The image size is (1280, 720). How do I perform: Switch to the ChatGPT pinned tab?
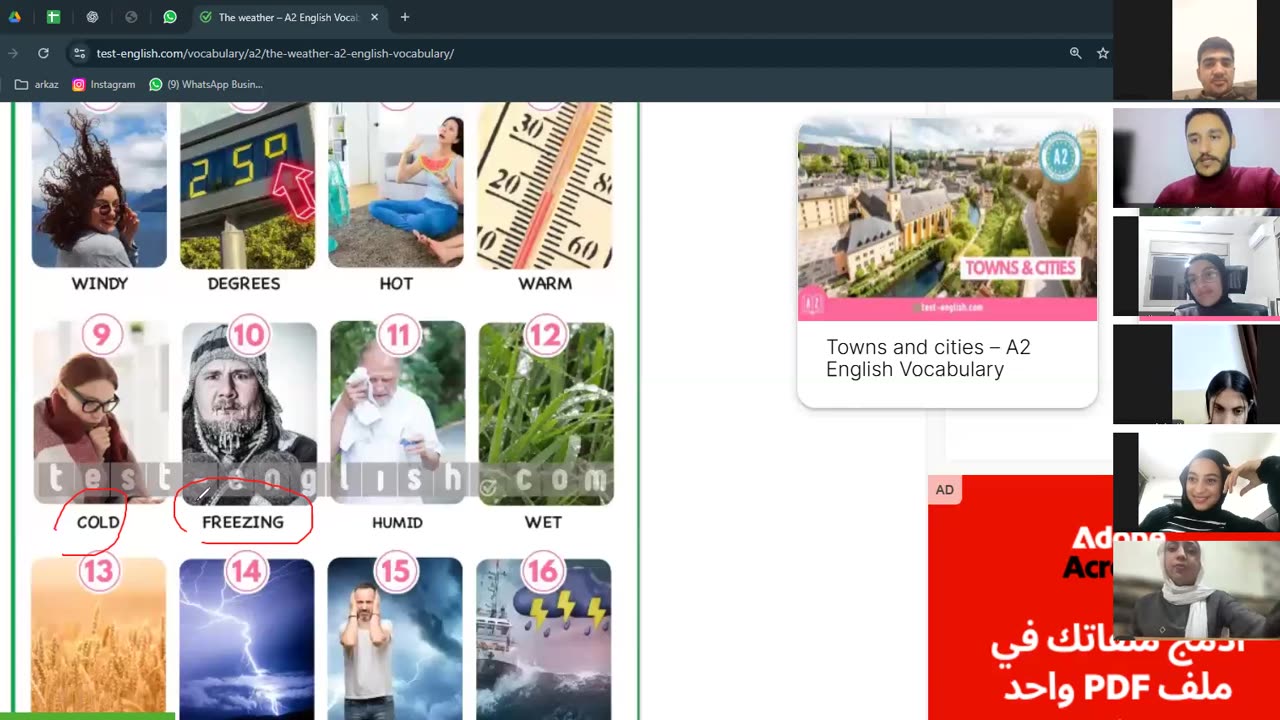click(92, 17)
